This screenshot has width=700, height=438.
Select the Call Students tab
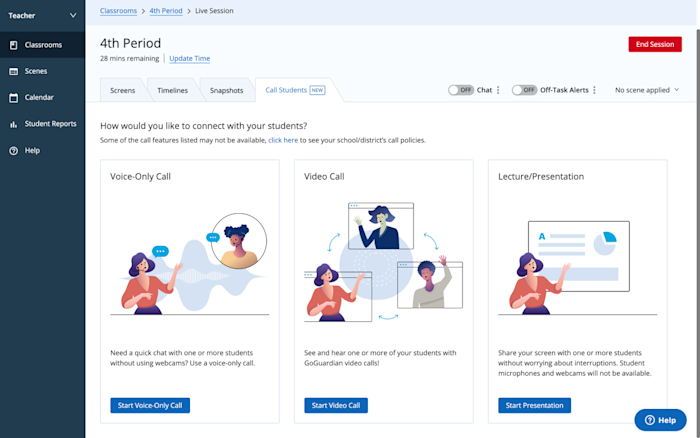tap(295, 90)
